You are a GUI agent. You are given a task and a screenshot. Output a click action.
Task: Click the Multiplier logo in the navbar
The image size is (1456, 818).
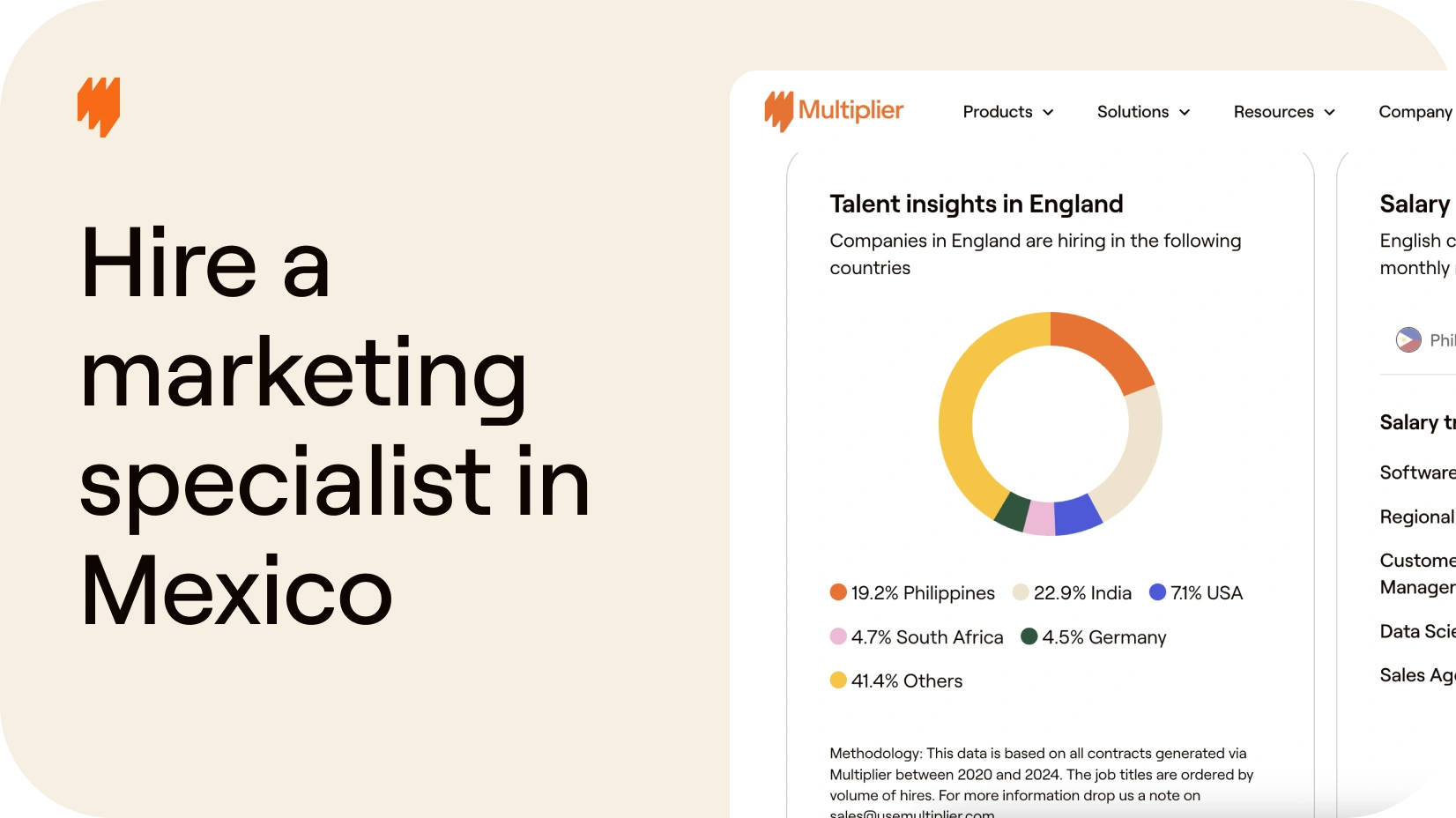pyautogui.click(x=834, y=111)
